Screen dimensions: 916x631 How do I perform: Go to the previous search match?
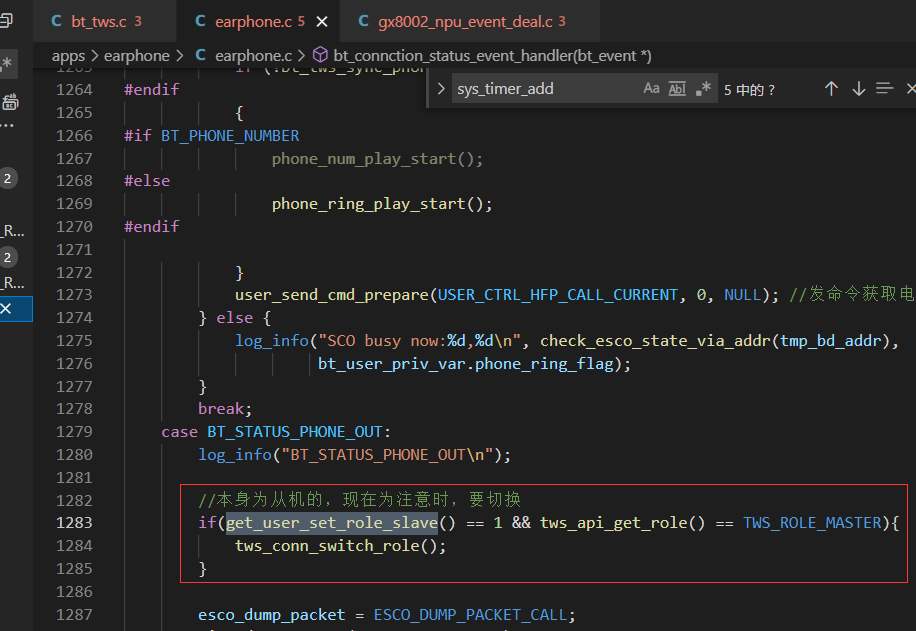(x=831, y=89)
